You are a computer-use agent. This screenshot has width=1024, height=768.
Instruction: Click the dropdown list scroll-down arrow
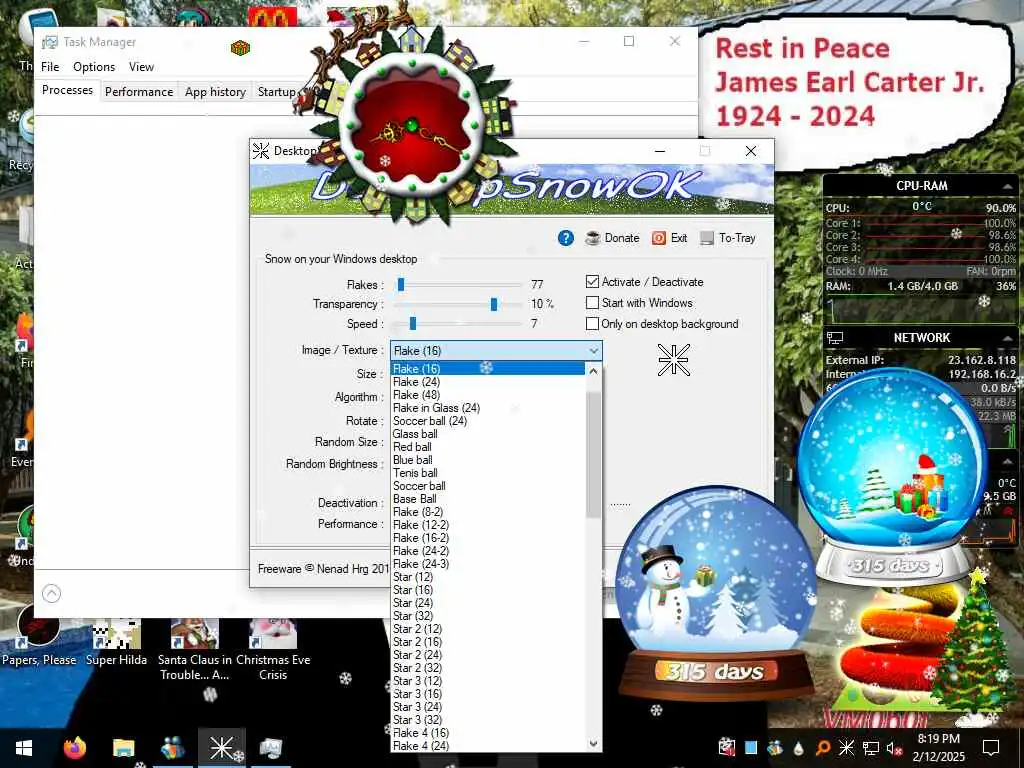593,743
